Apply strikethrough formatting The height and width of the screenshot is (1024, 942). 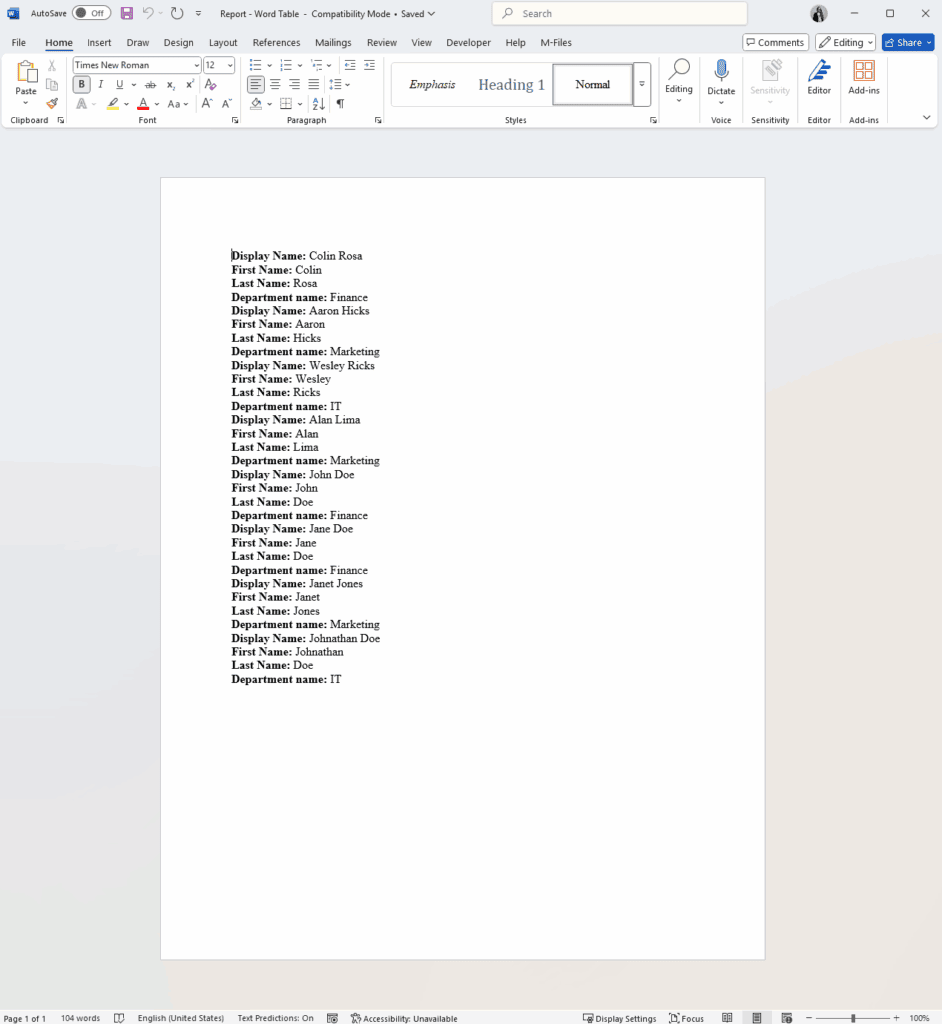point(150,85)
